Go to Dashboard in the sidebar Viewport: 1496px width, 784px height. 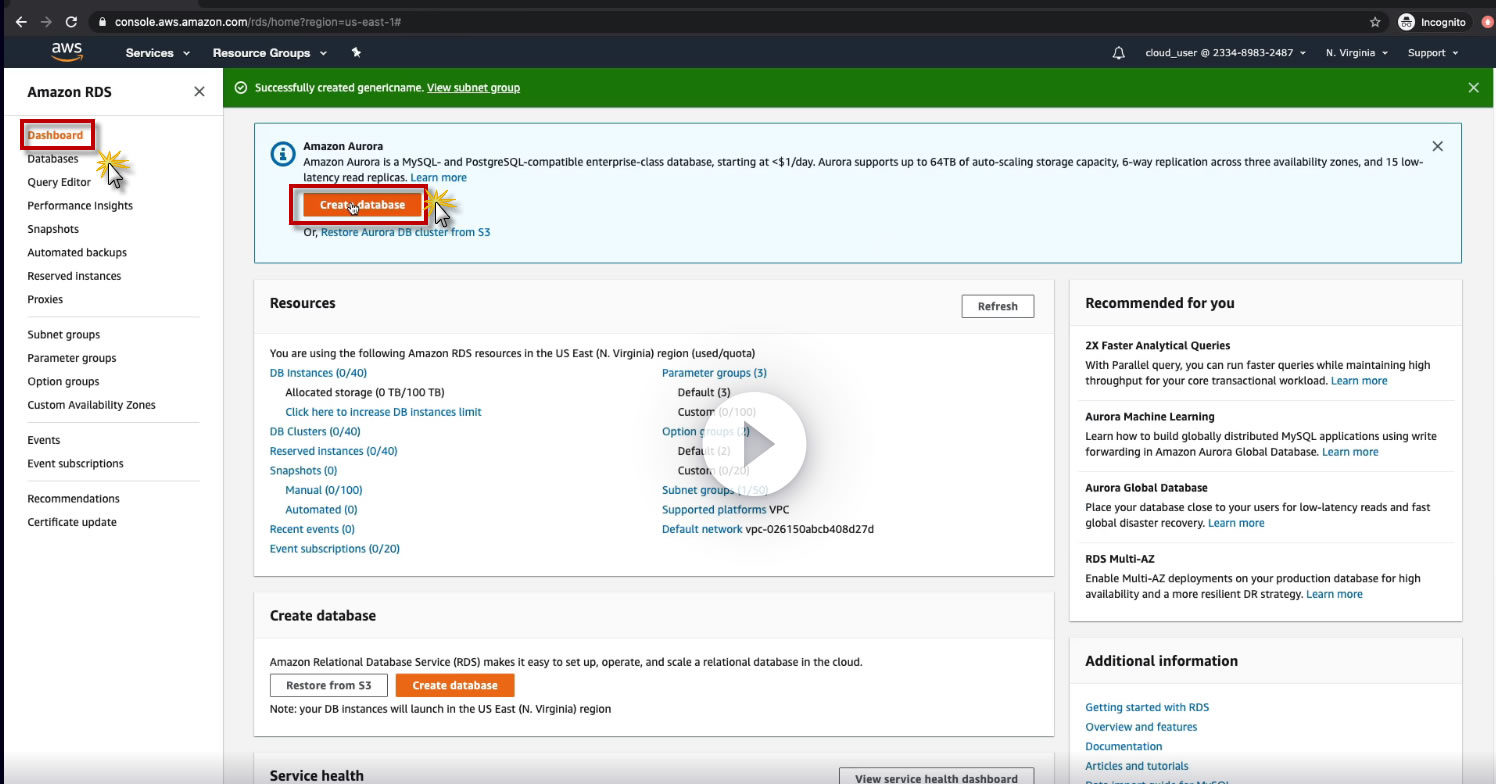[55, 135]
